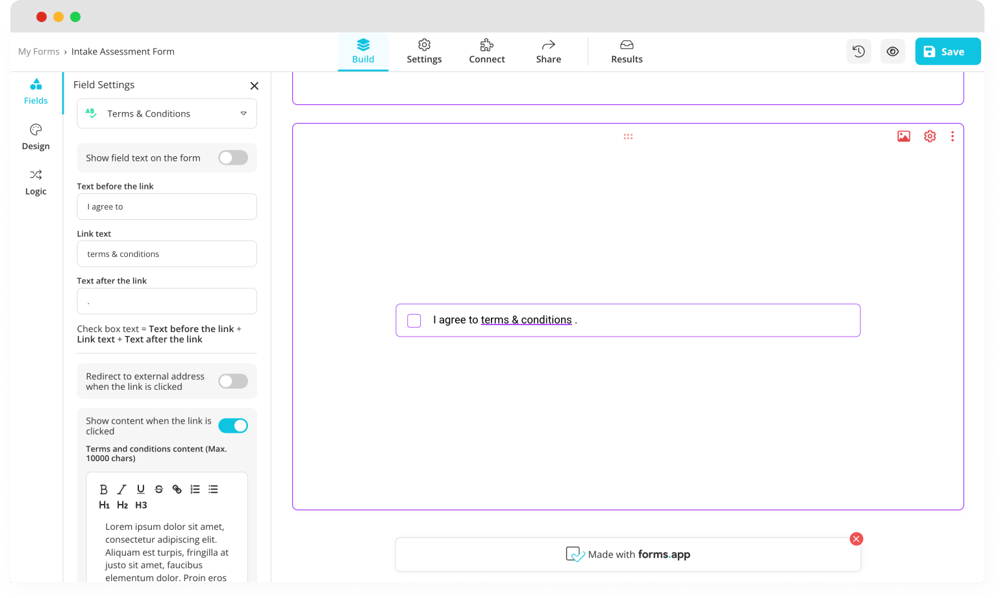Remove the Made with forms.app badge
This screenshot has width=1000, height=598.
[x=856, y=539]
